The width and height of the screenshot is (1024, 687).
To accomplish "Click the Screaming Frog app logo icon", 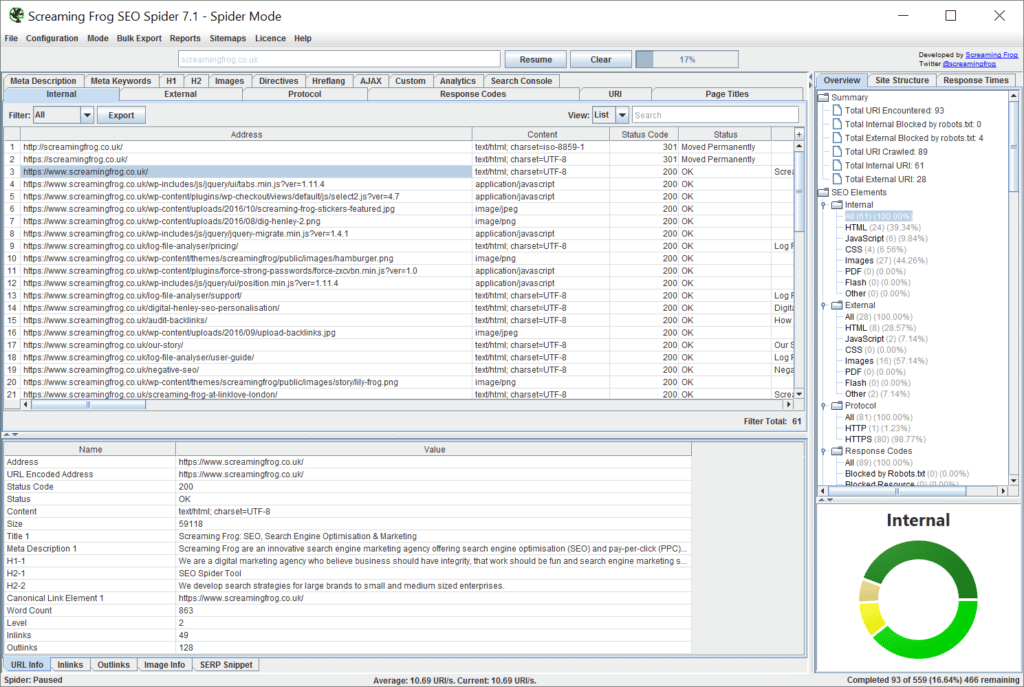I will [16, 15].
